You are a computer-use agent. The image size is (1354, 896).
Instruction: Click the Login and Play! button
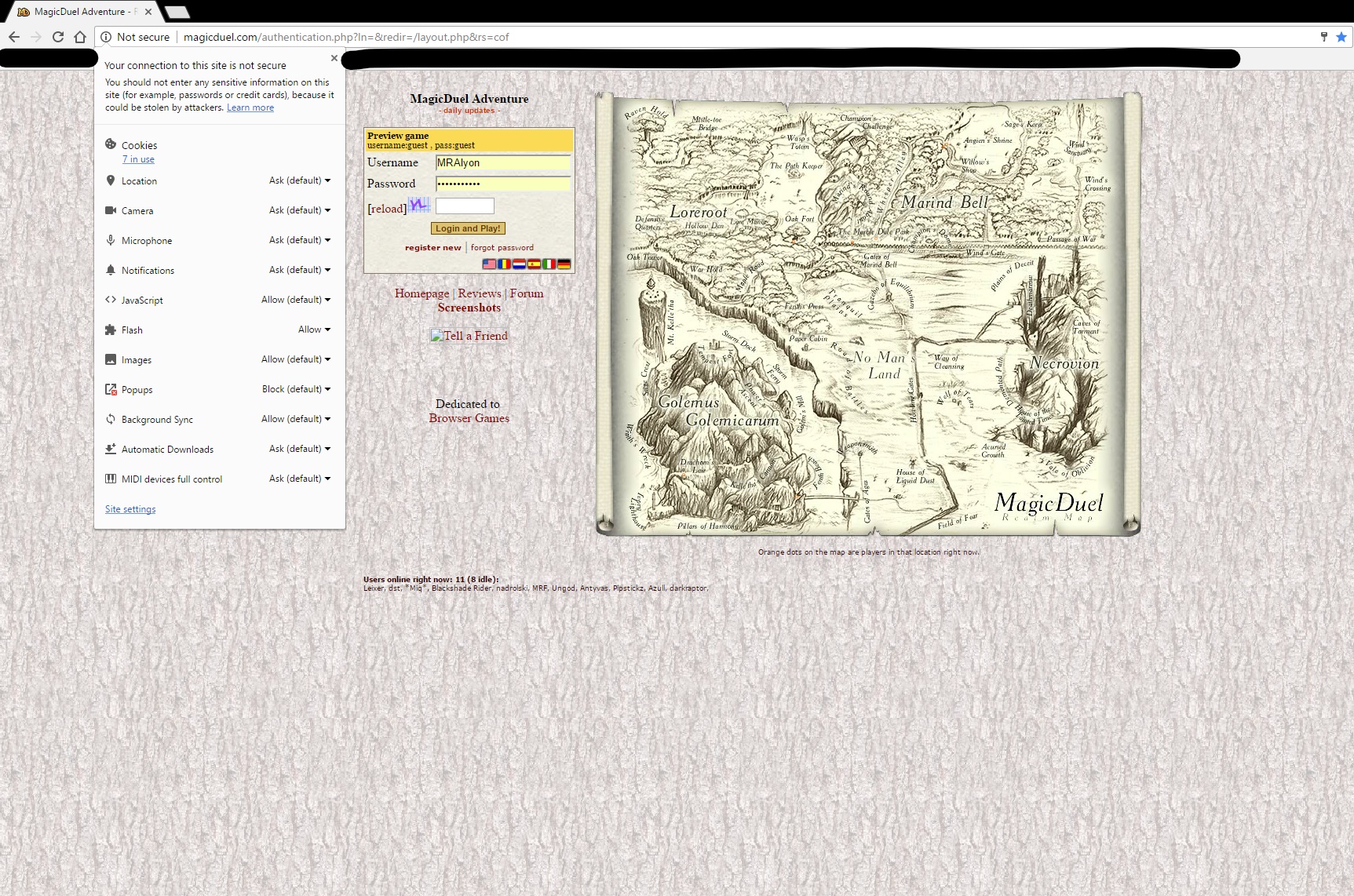tap(468, 228)
